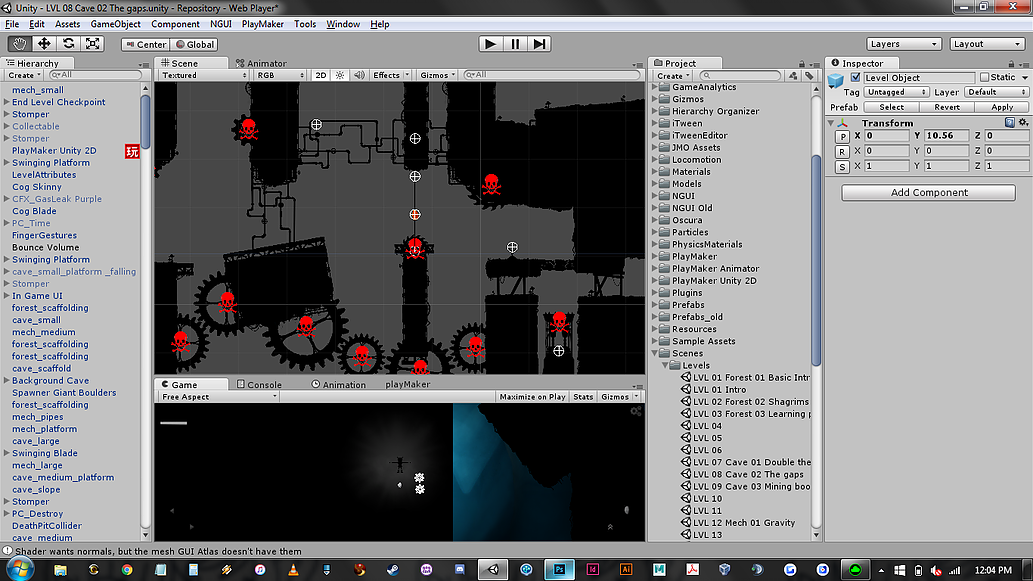This screenshot has width=1033, height=581.
Task: Open the Project Create button
Action: click(673, 76)
